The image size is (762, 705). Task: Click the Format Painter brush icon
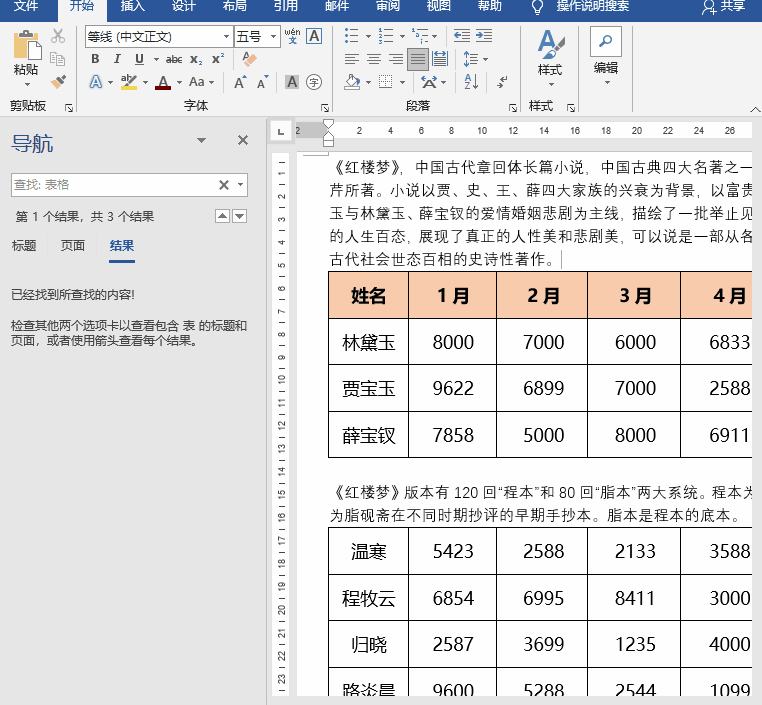coord(58,82)
